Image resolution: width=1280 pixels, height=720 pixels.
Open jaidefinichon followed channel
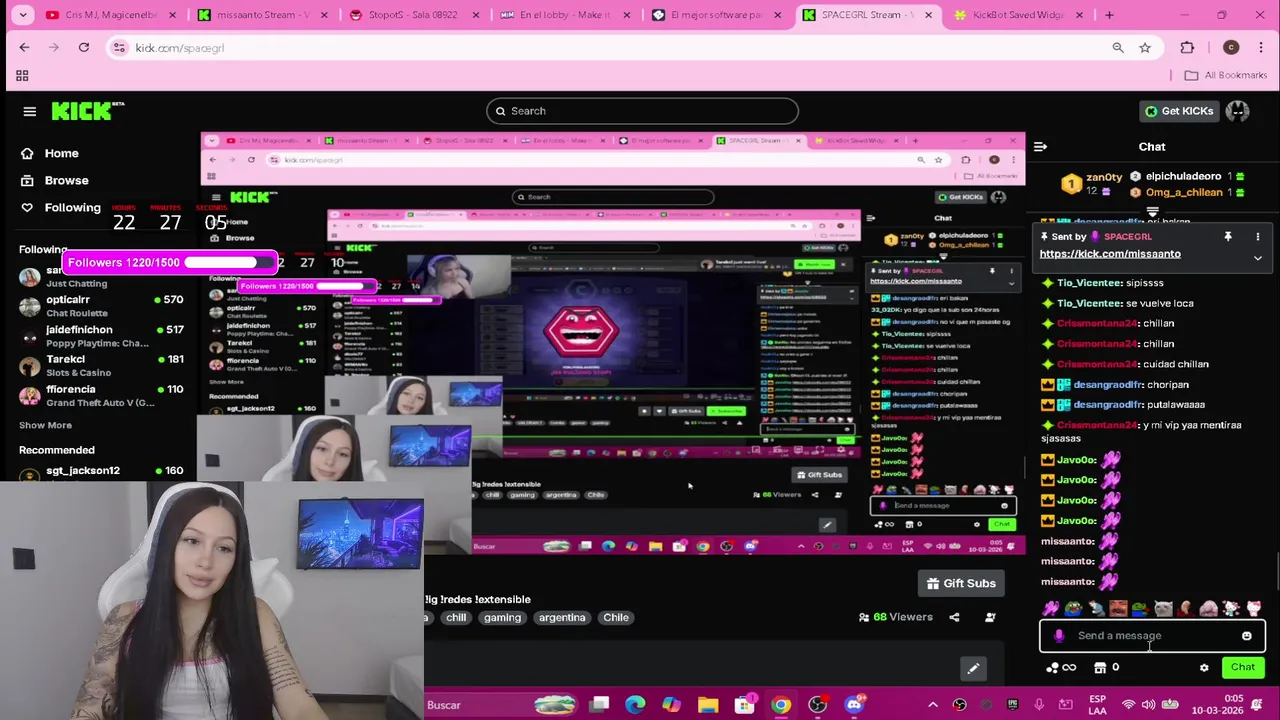100,336
